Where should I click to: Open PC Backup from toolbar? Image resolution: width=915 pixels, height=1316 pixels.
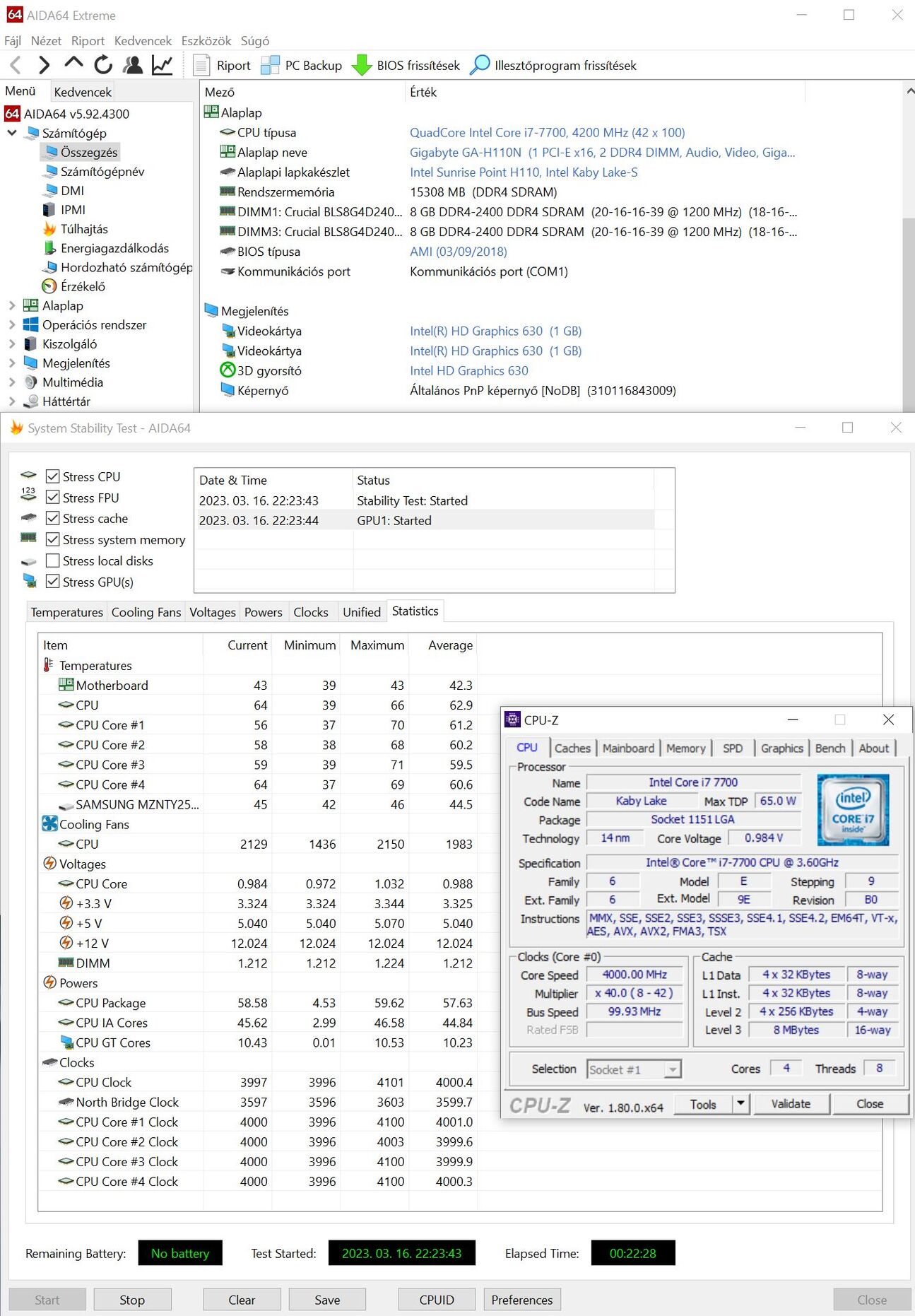[301, 66]
